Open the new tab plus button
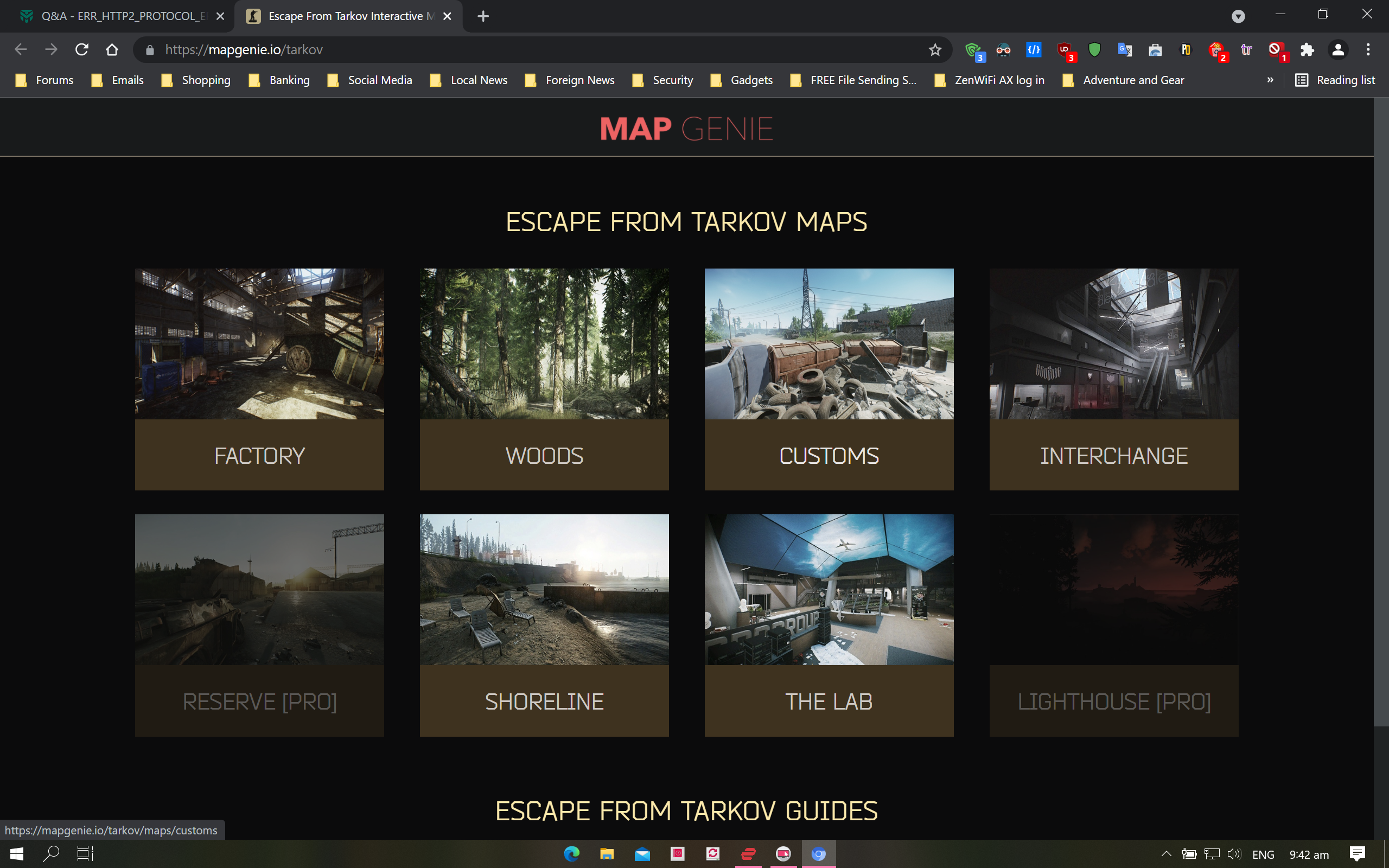The height and width of the screenshot is (868, 1389). pyautogui.click(x=483, y=16)
